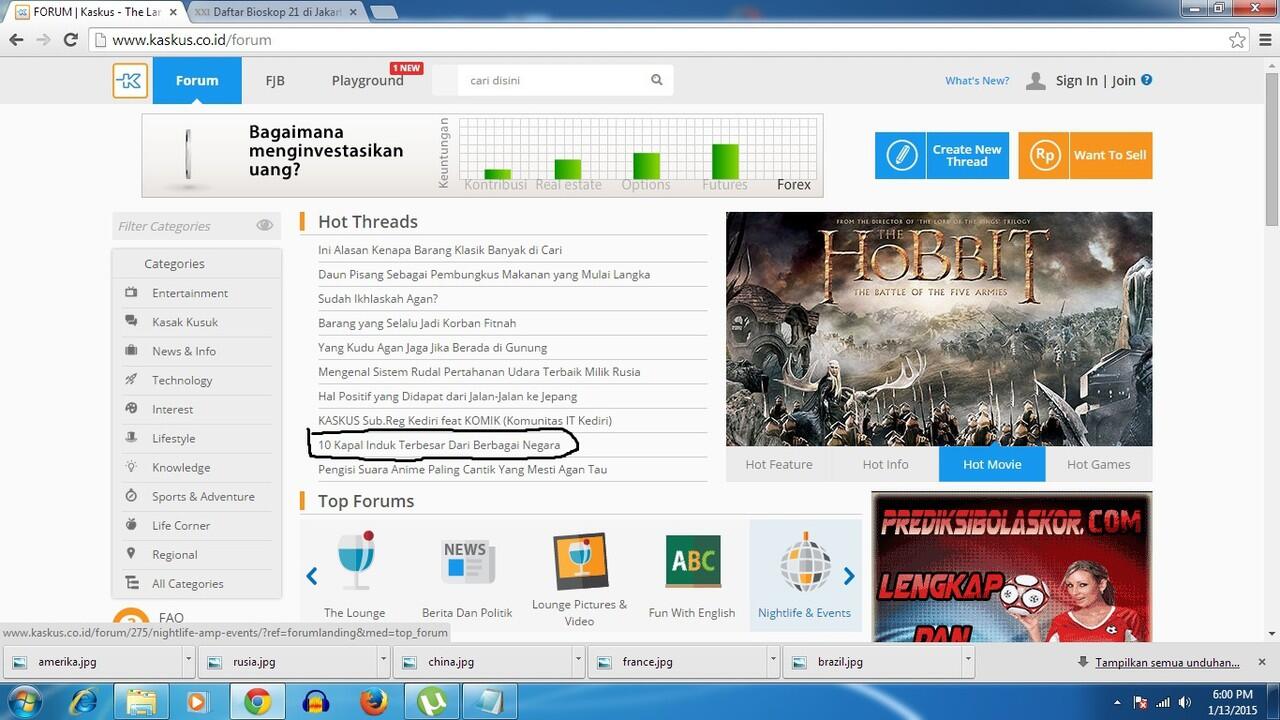Open Windows Media Player from the taskbar
Screen dimensions: 1280x720
pyautogui.click(x=199, y=702)
